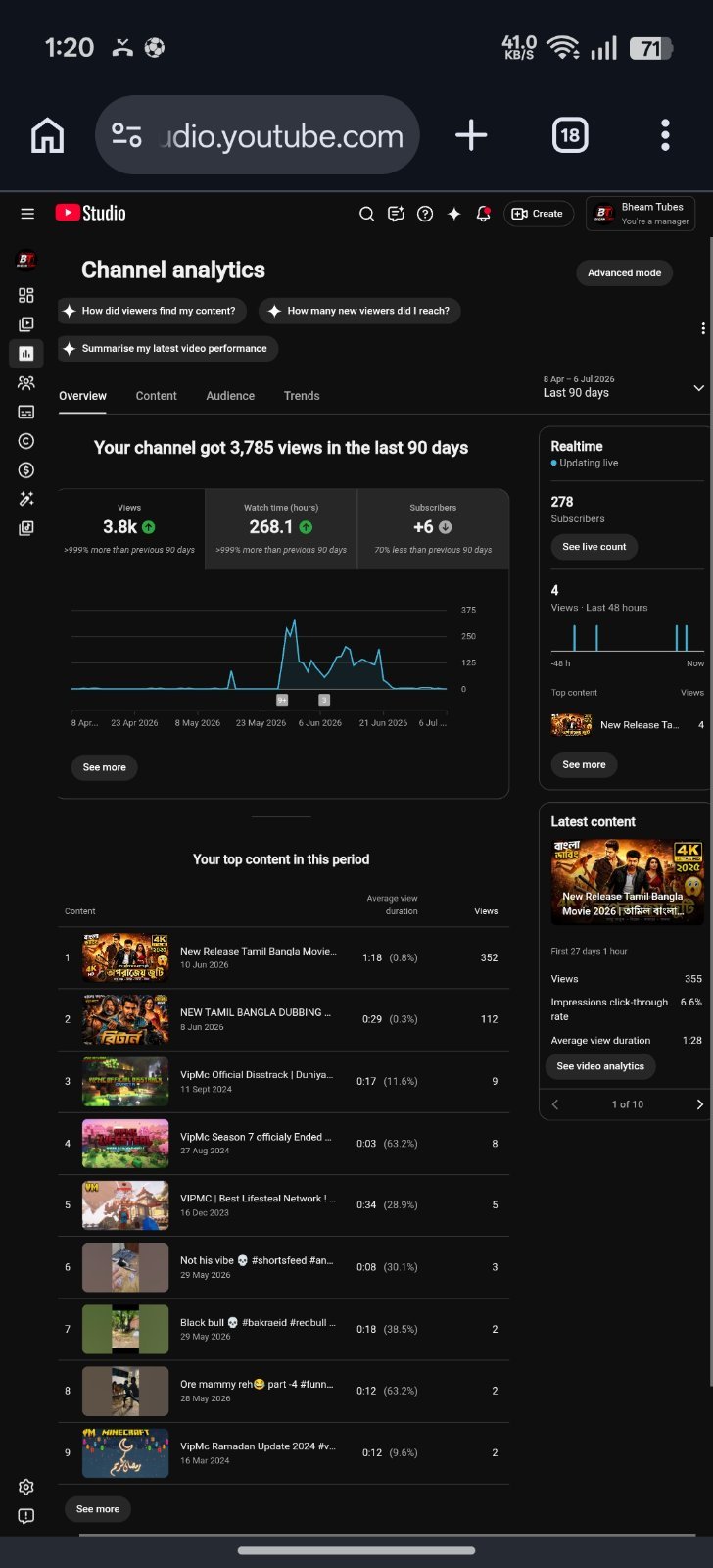Open the Earn dollar icon in sidebar
Screen dimensions: 713x1568
coord(26,470)
